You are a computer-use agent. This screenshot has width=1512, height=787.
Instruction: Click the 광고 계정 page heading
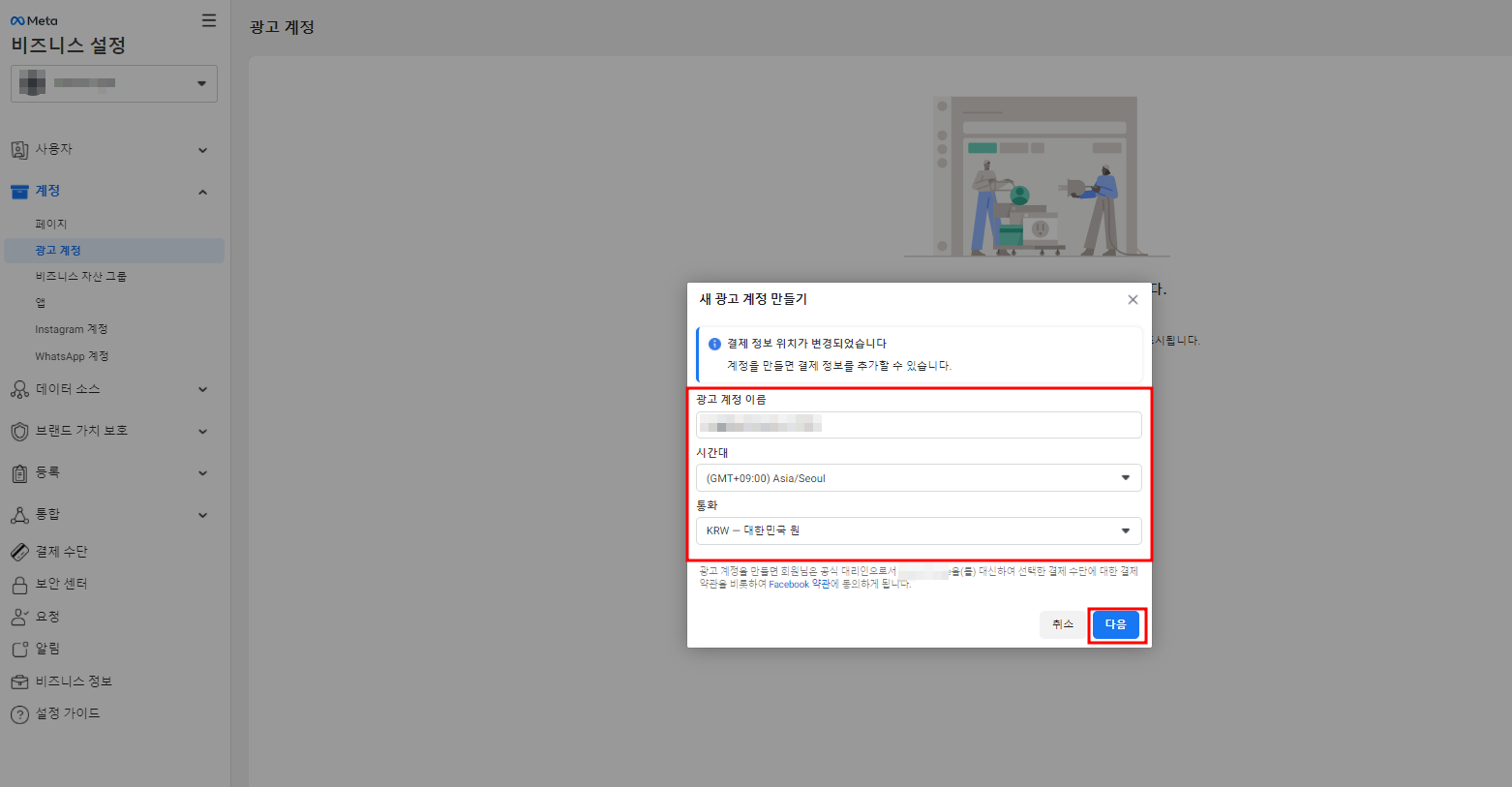click(x=282, y=27)
